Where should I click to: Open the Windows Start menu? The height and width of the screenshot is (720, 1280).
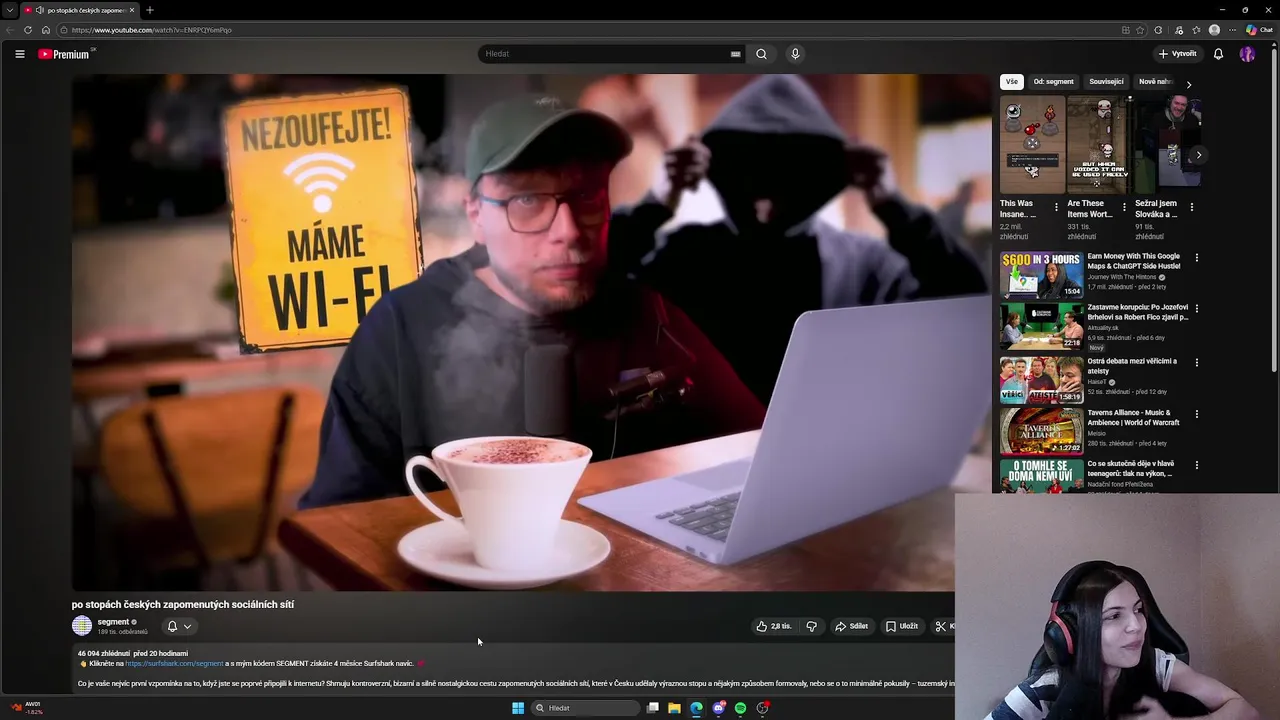[x=518, y=708]
